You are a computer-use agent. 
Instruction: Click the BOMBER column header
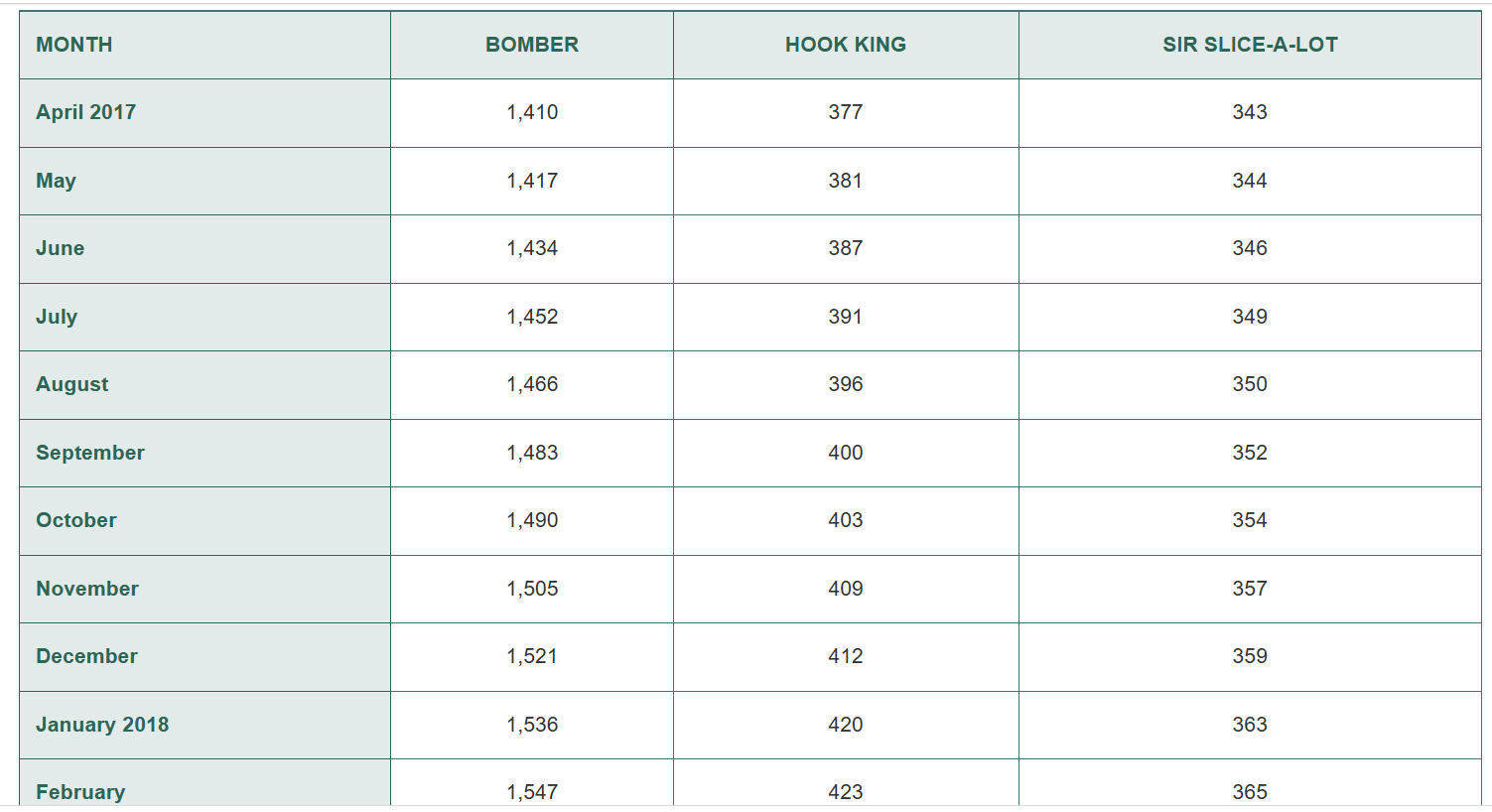[x=532, y=45]
